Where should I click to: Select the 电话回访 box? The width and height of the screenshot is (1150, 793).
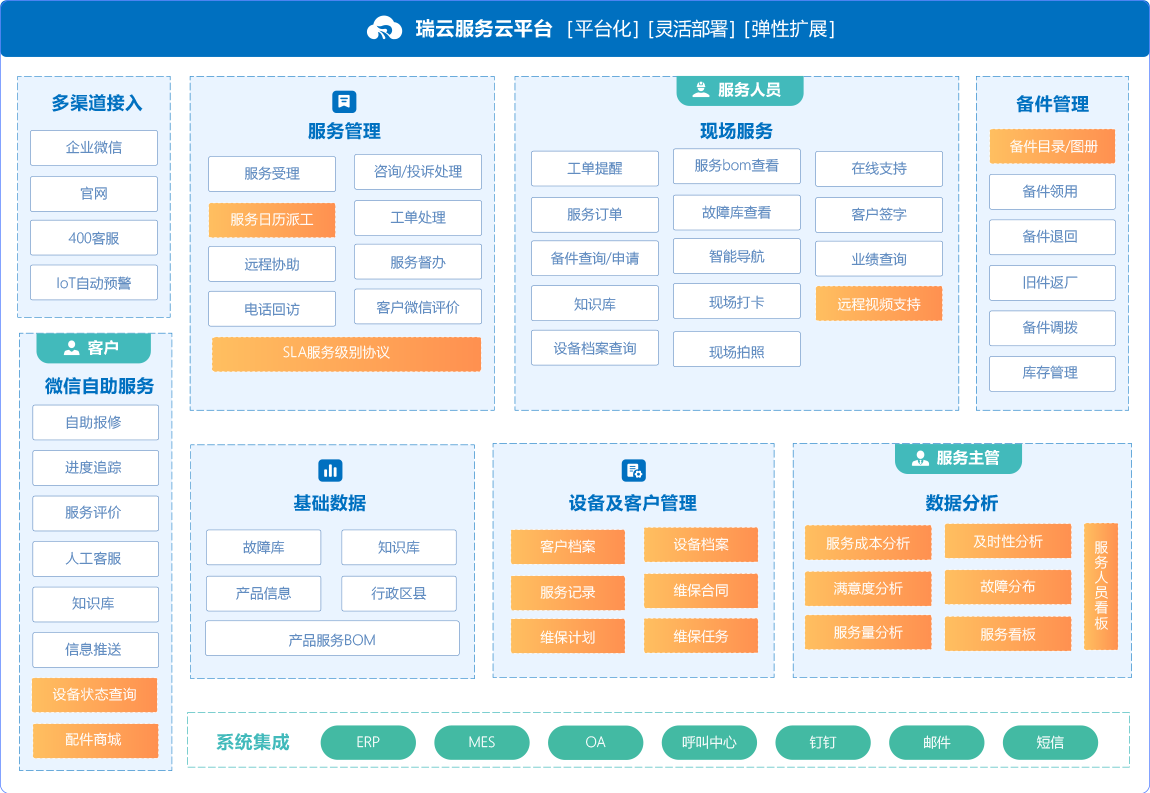tap(272, 309)
